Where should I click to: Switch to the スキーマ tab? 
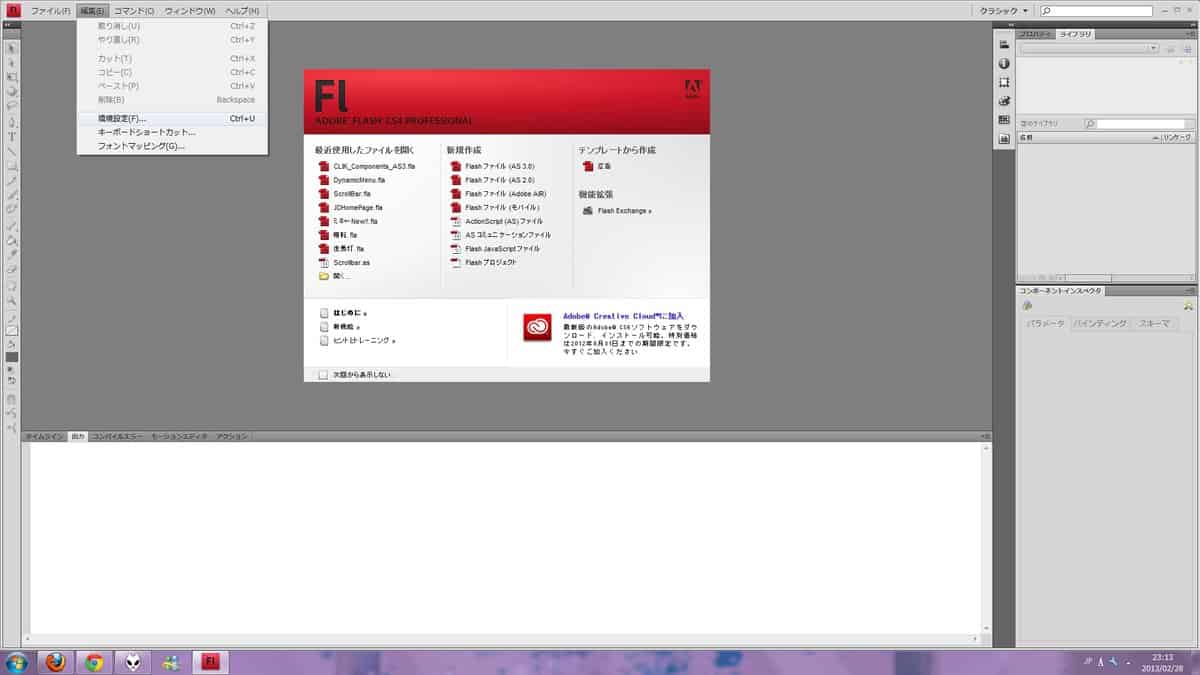click(x=1154, y=324)
